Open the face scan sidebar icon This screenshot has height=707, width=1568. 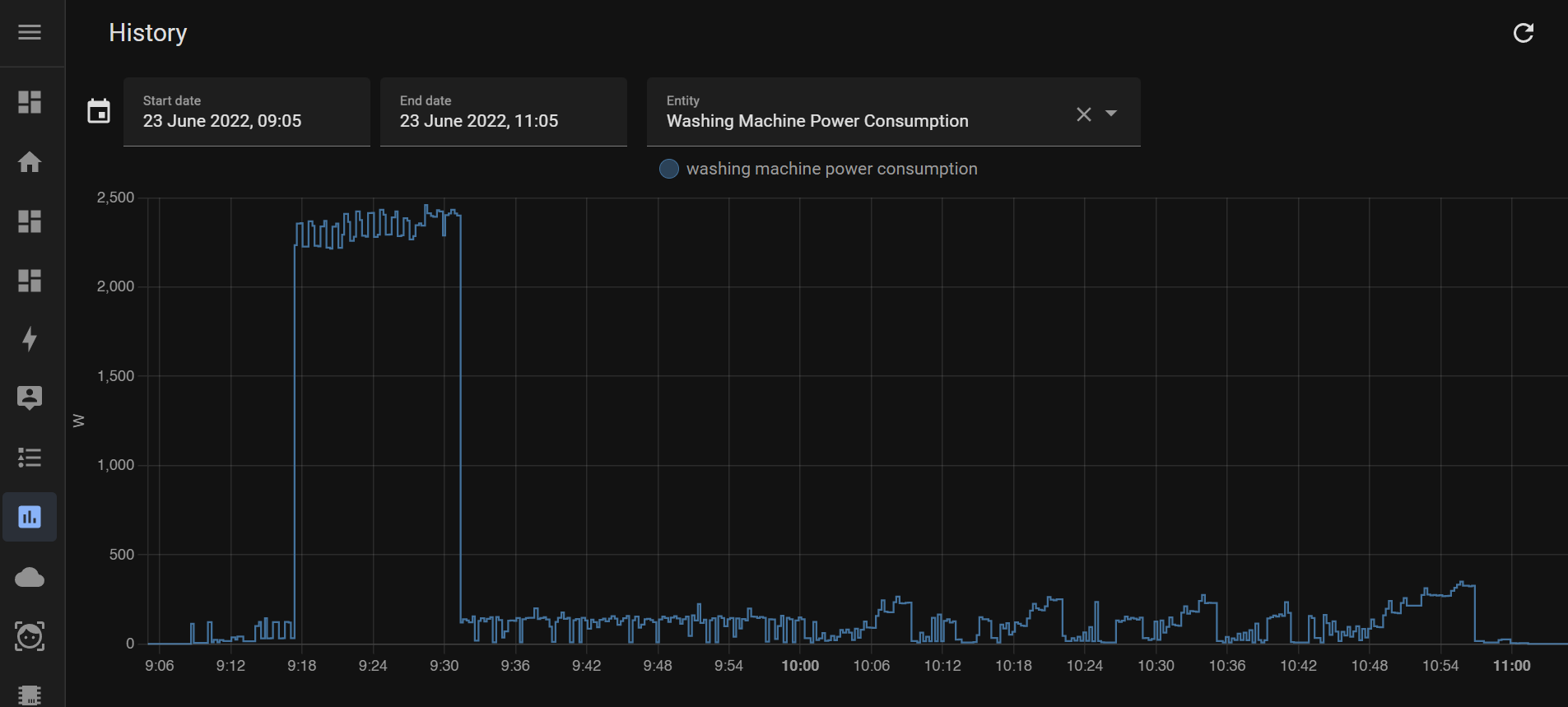coord(30,636)
